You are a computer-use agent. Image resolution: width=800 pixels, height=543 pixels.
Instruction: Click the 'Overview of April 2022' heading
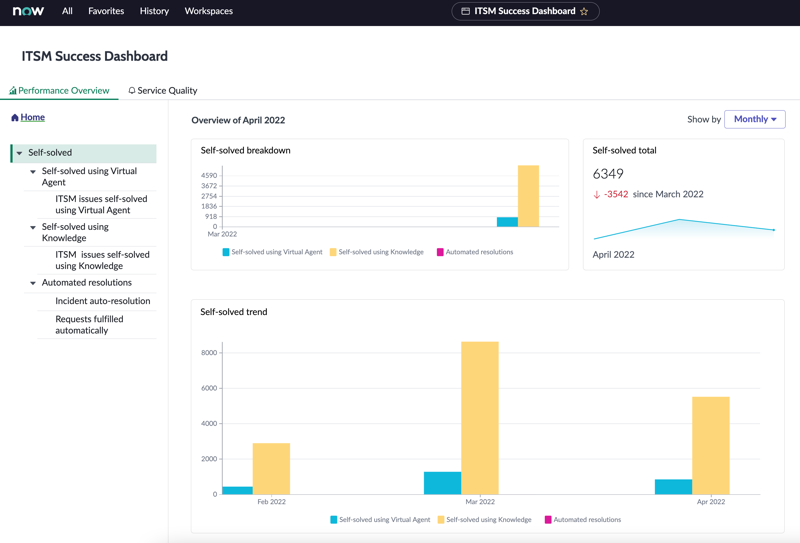(x=238, y=120)
